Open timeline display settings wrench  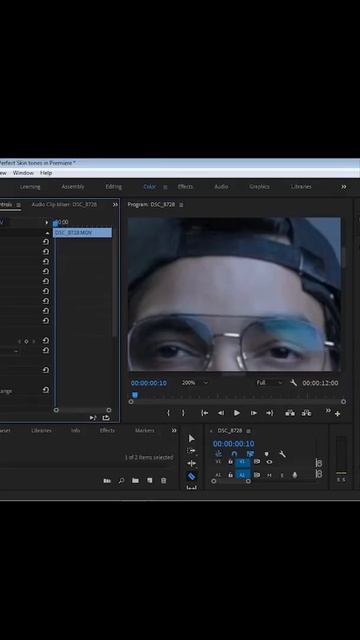pyautogui.click(x=282, y=453)
